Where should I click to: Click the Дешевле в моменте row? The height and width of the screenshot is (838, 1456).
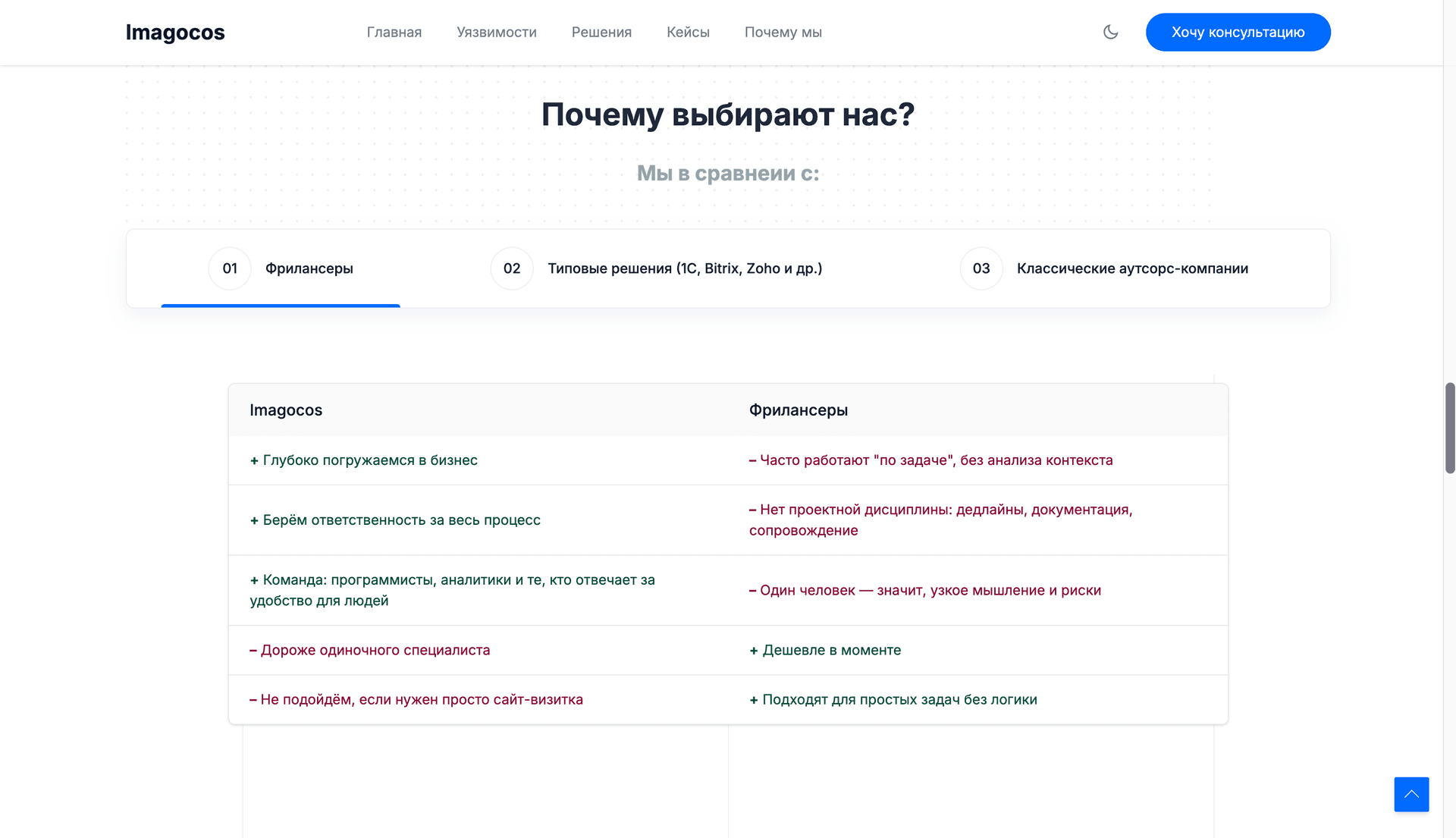click(x=831, y=650)
